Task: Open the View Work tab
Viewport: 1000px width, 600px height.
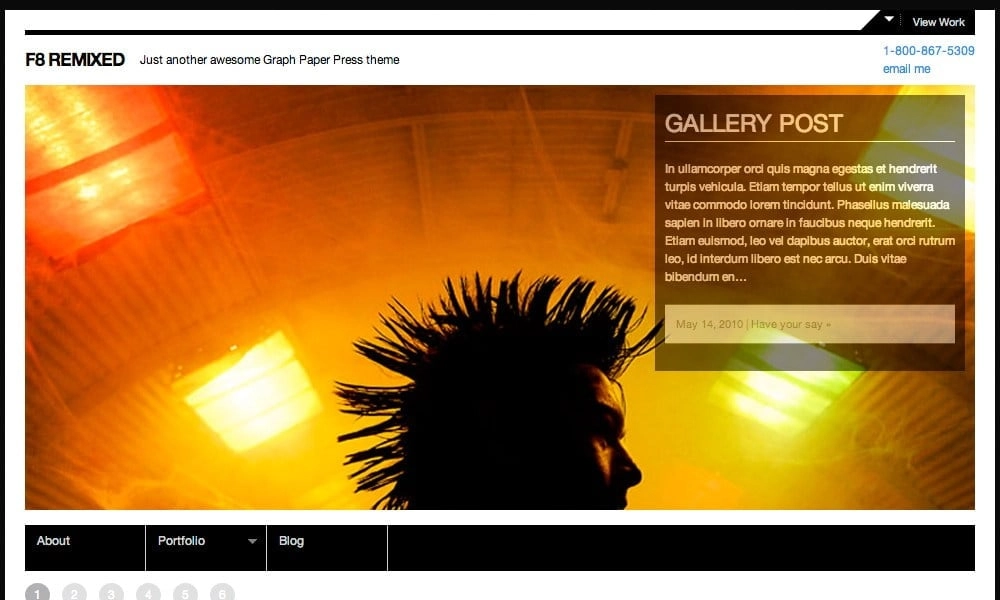Action: (938, 22)
